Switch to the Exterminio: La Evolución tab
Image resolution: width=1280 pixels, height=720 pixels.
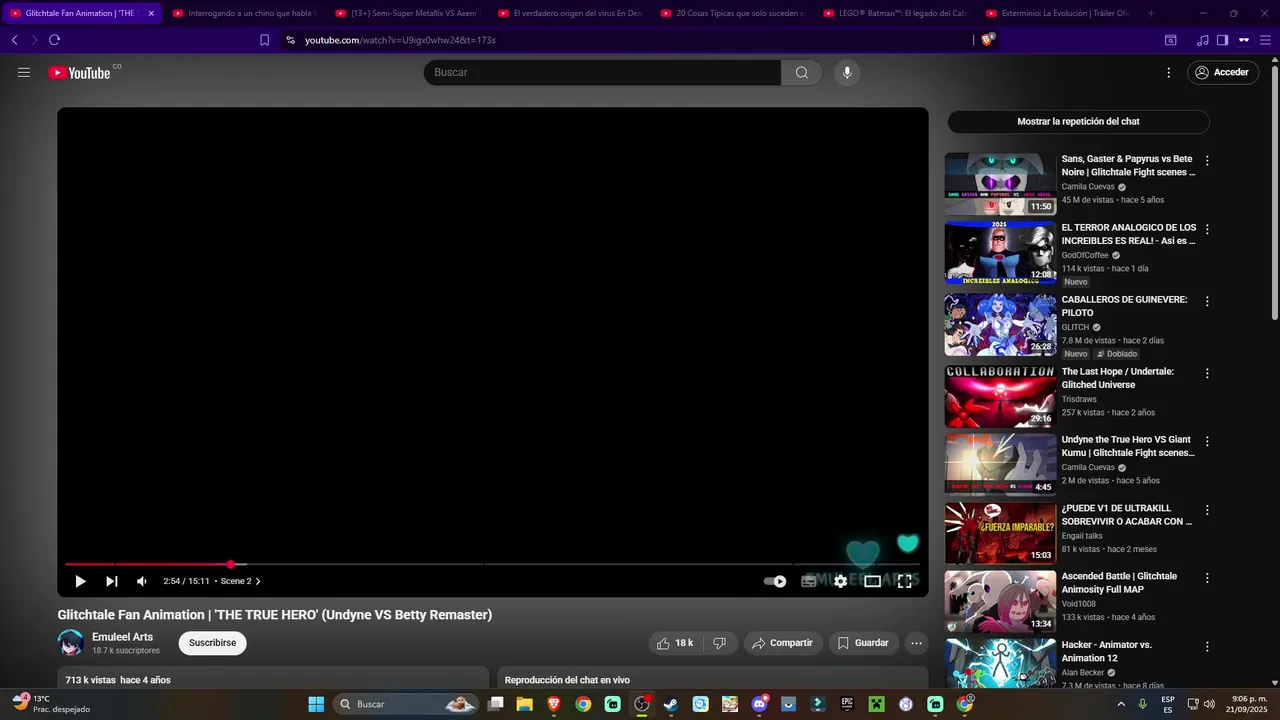coord(1057,13)
